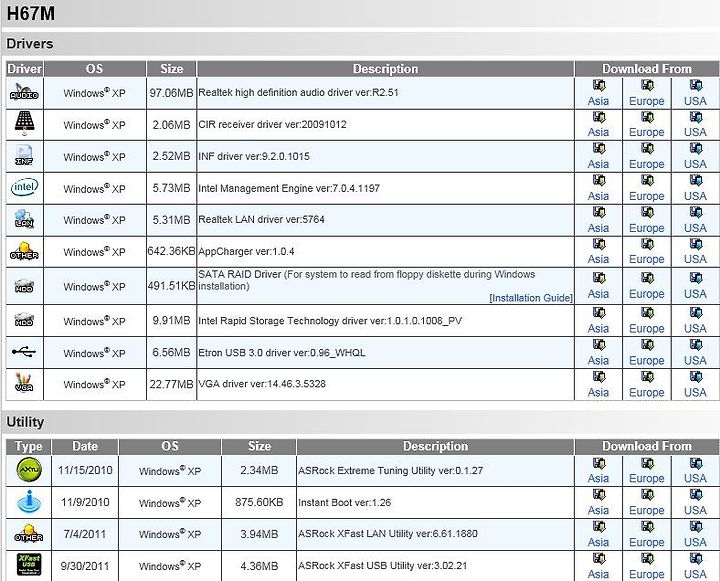Click the Instant Boot utility icon
Viewport: 720px width, 581px height.
tap(29, 502)
